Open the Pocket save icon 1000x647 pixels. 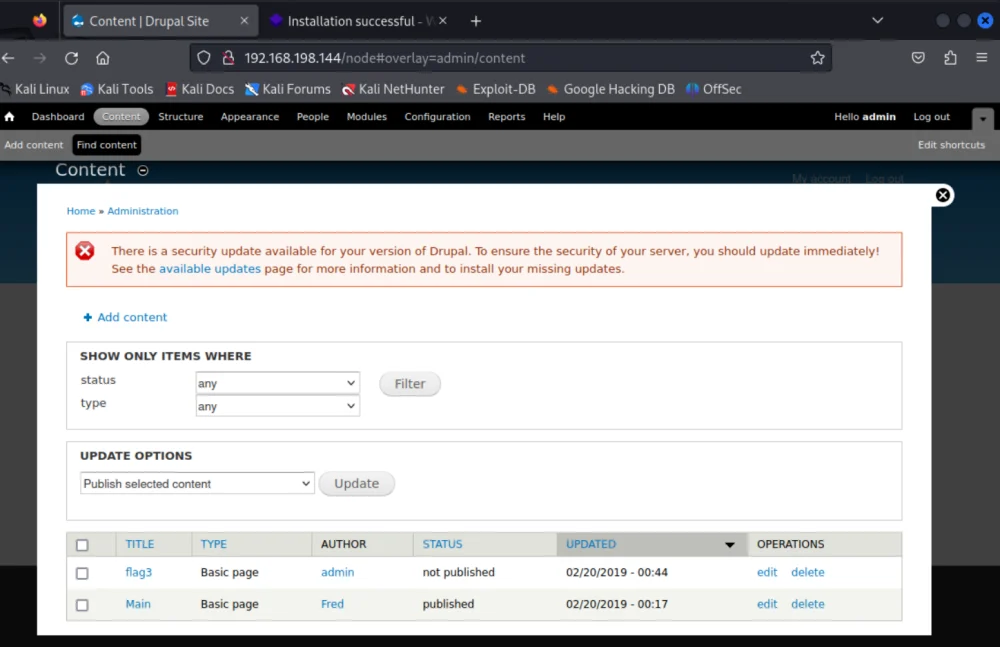click(x=918, y=58)
